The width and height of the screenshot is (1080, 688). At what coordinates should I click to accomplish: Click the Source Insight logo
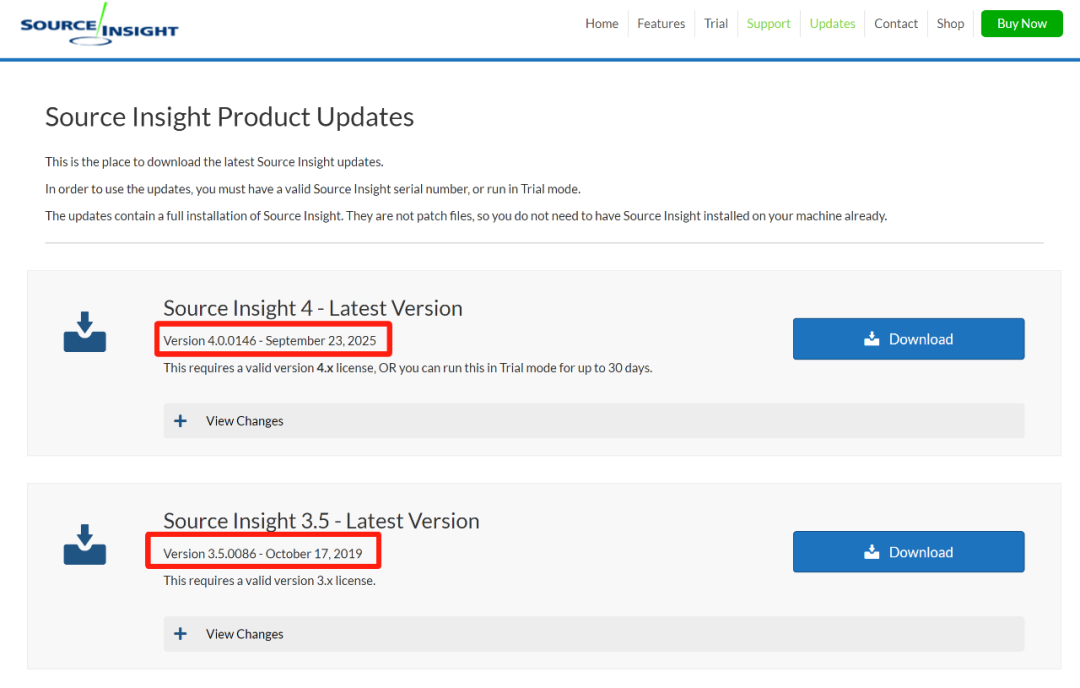pos(99,25)
